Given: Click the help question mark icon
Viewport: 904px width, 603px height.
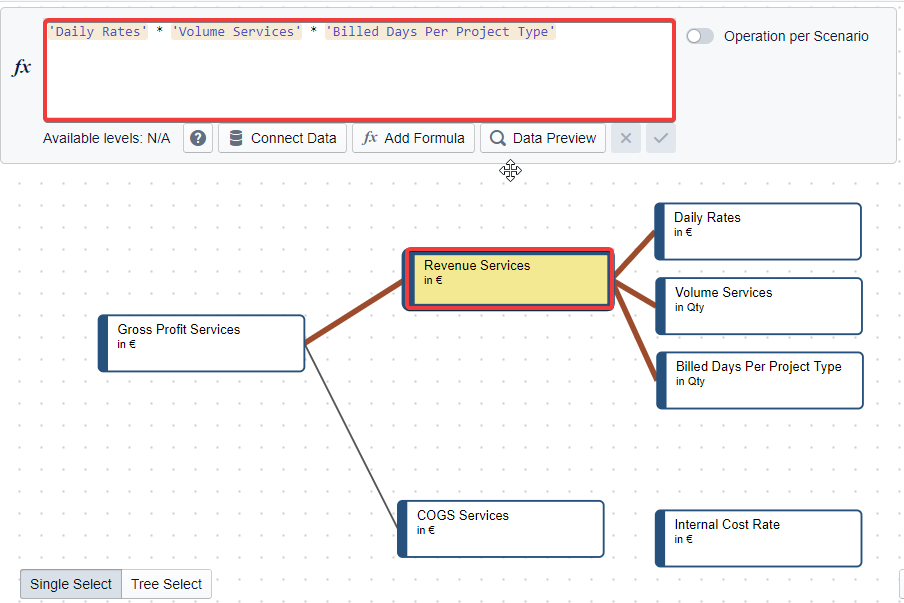Looking at the screenshot, I should click(x=198, y=138).
